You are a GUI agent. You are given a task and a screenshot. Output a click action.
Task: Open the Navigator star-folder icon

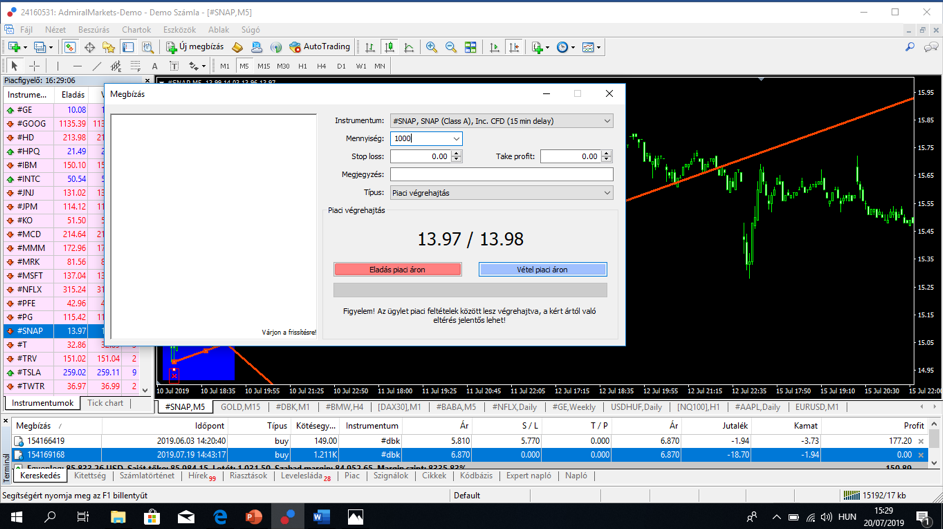109,47
